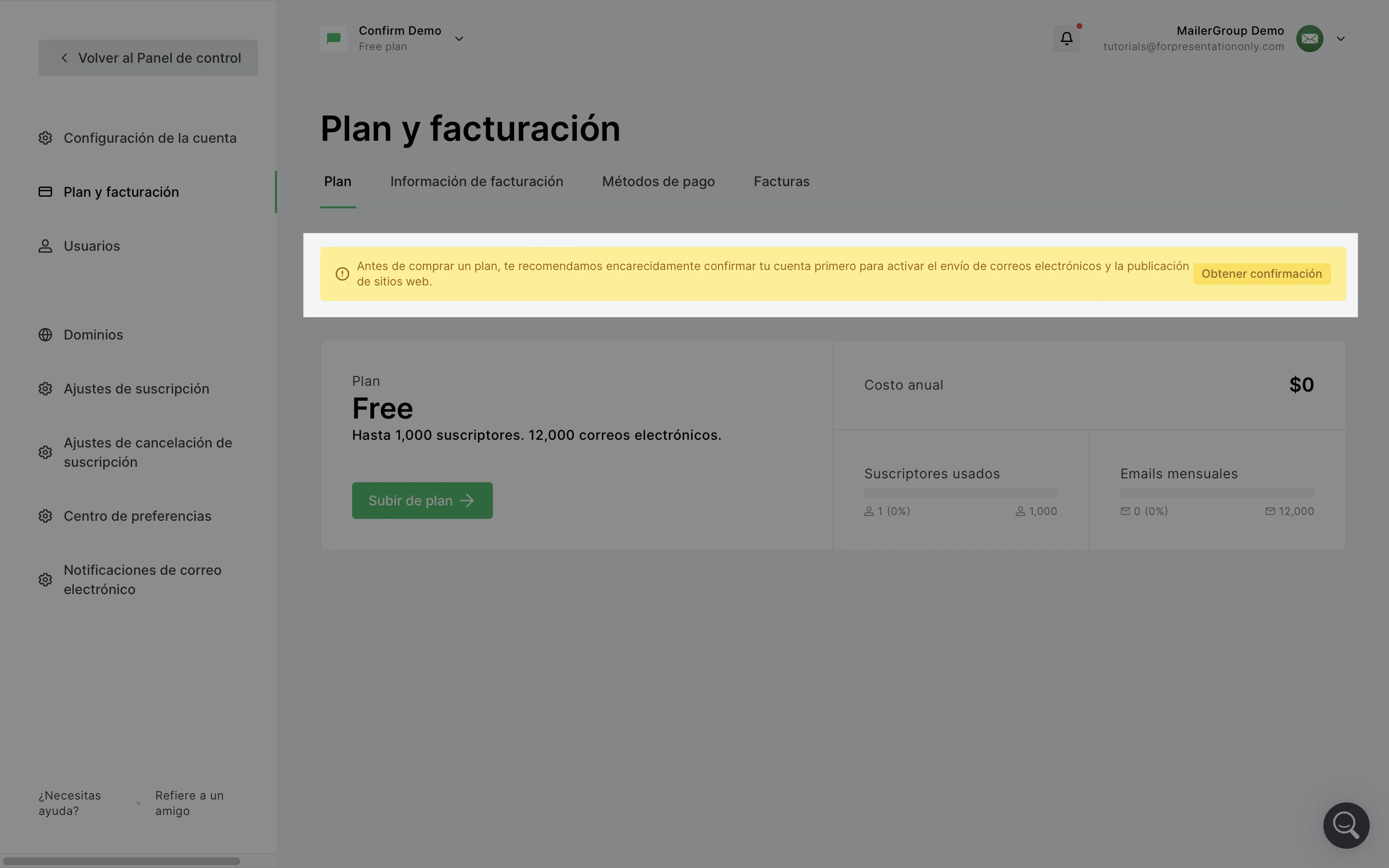Expand the user profile dropdown chevron
Image resolution: width=1389 pixels, height=868 pixels.
[1341, 39]
